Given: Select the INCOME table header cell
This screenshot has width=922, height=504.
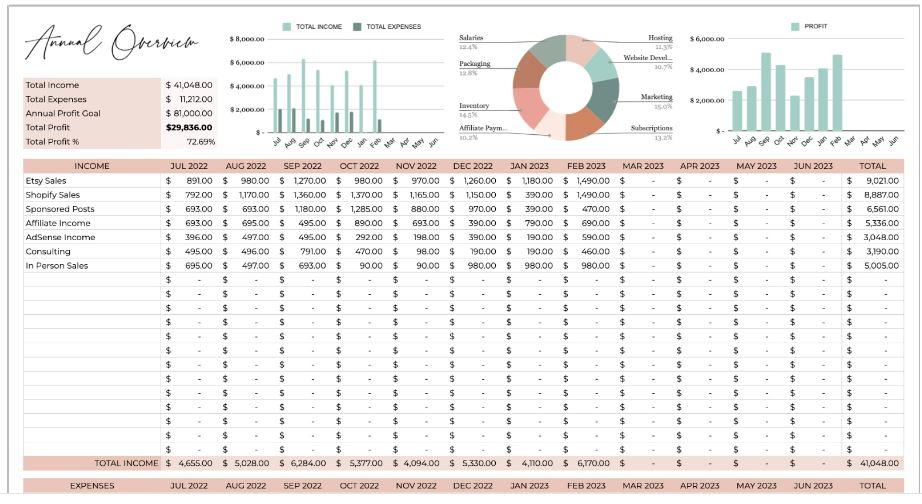Looking at the screenshot, I should [x=92, y=166].
